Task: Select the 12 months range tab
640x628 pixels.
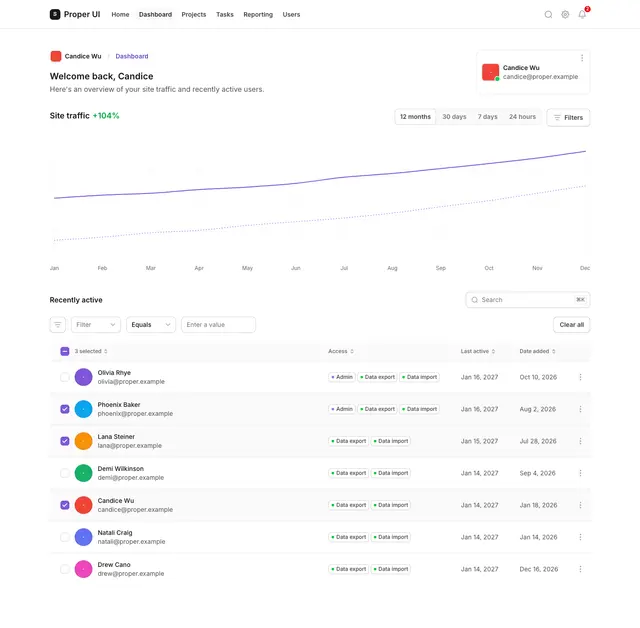Action: [415, 117]
